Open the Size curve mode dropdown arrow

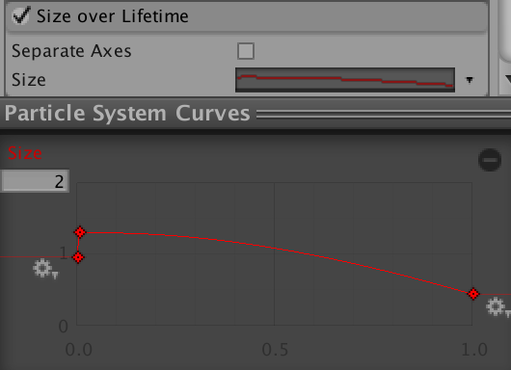point(469,80)
